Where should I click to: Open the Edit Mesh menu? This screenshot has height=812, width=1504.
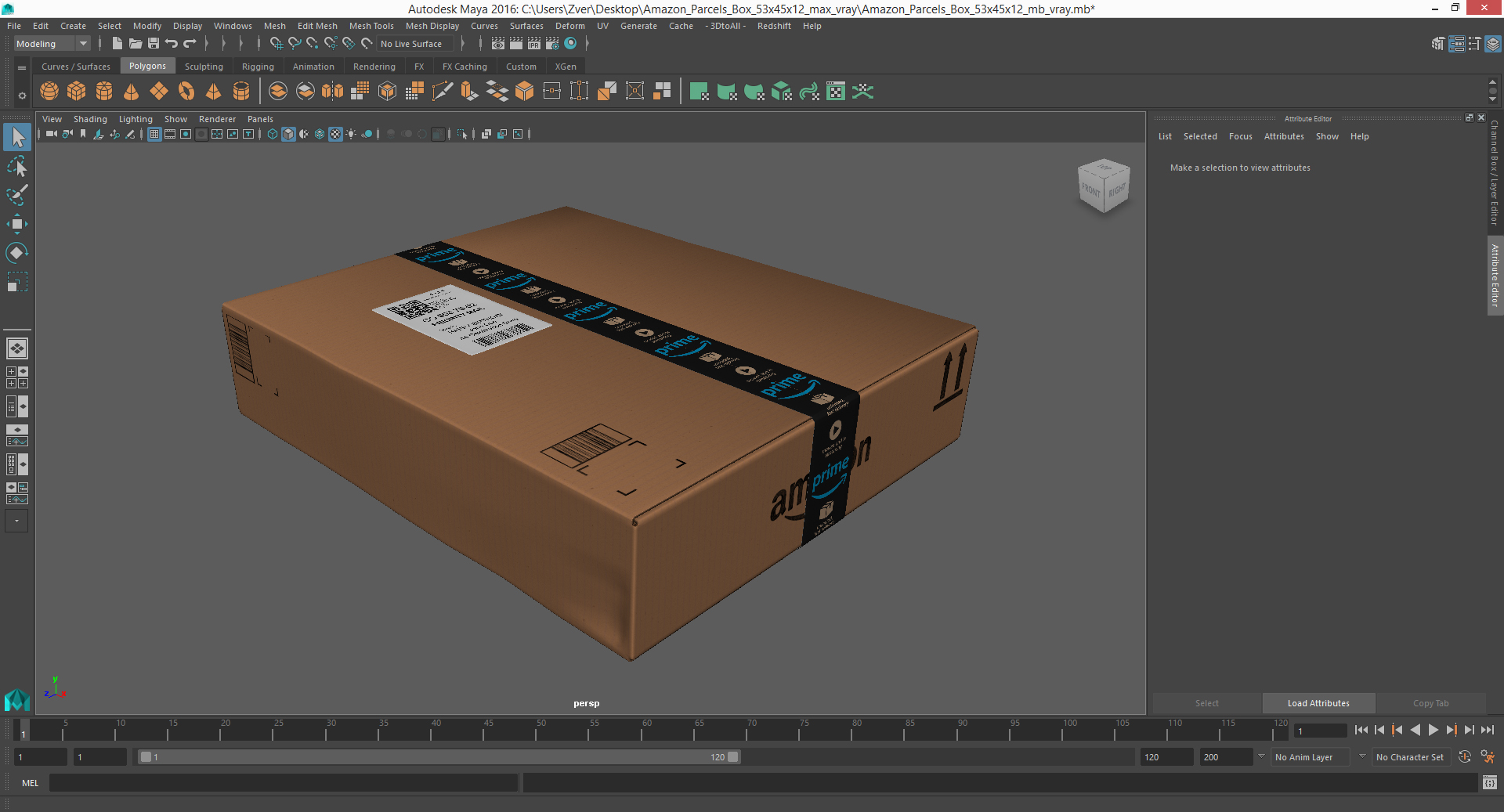coord(317,26)
